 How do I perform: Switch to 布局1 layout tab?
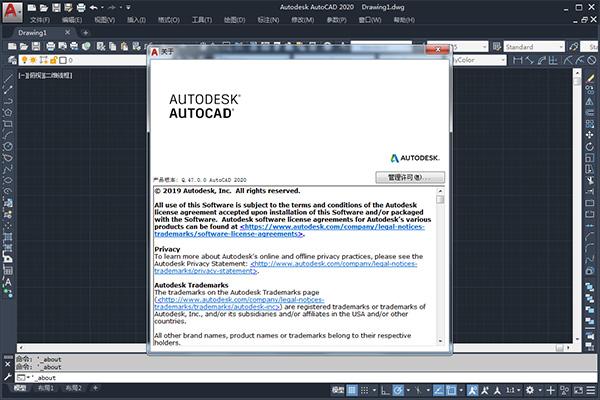[x=46, y=388]
